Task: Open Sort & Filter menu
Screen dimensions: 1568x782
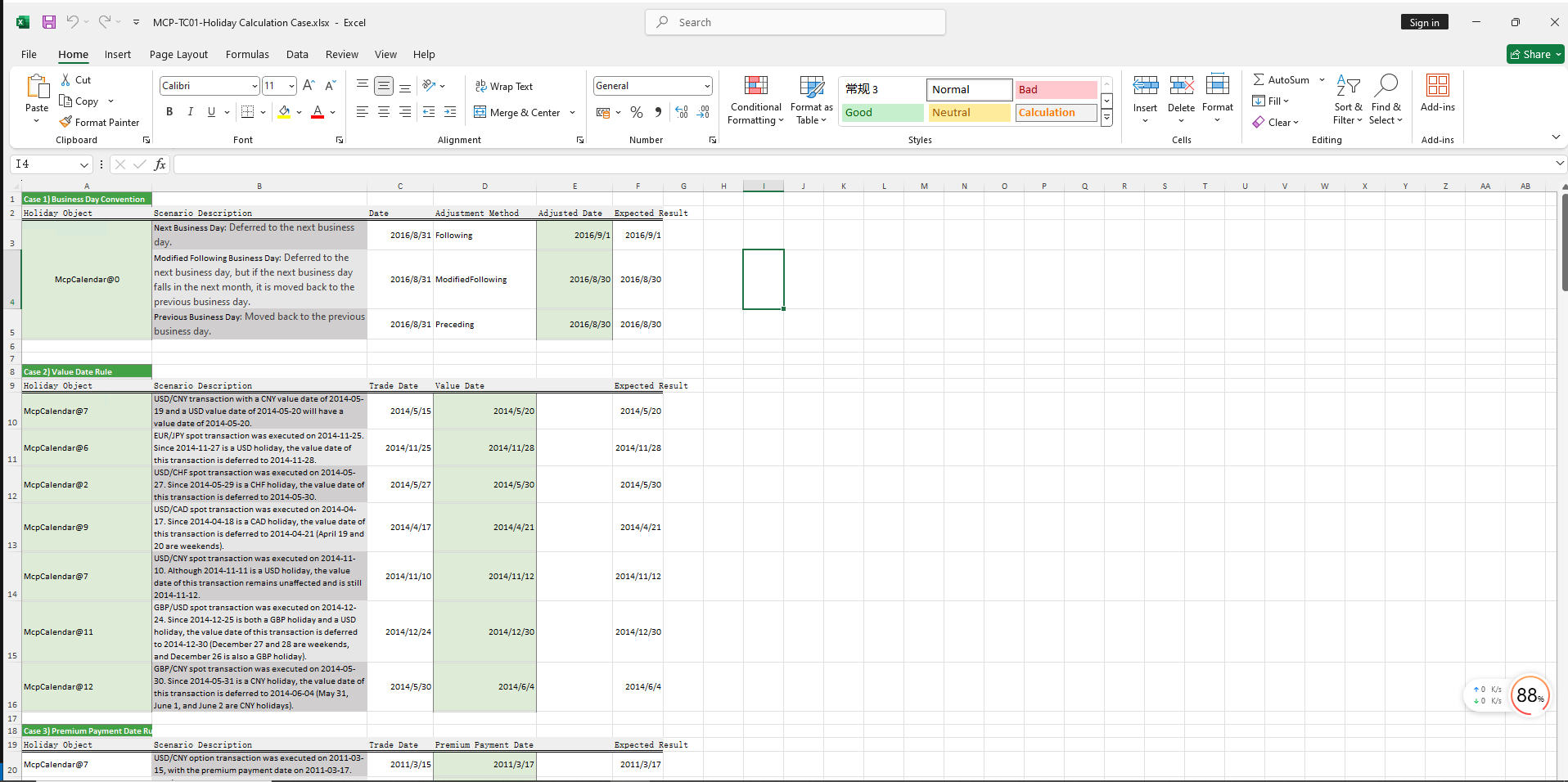Action: tap(1348, 100)
